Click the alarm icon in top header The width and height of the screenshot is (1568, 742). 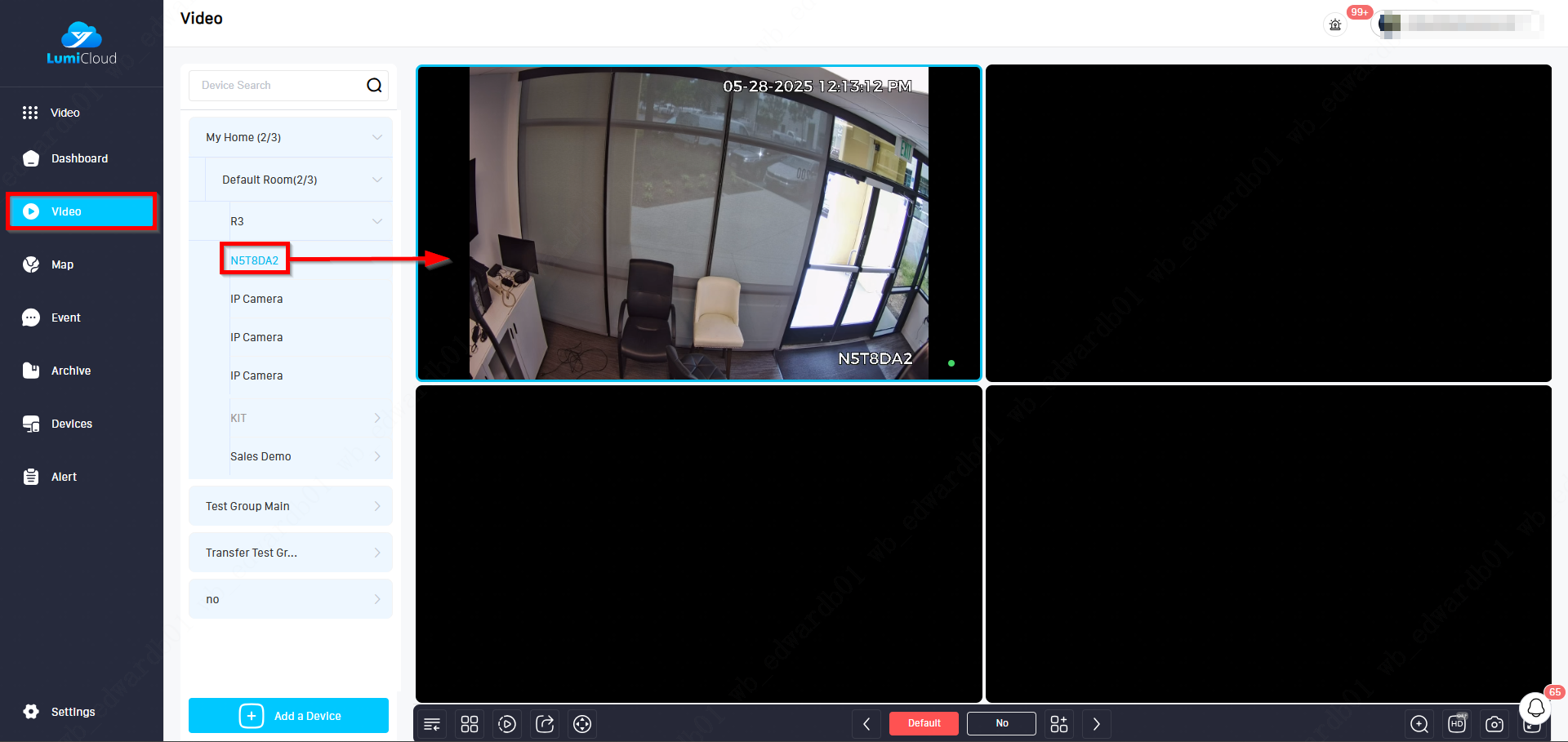(x=1335, y=24)
